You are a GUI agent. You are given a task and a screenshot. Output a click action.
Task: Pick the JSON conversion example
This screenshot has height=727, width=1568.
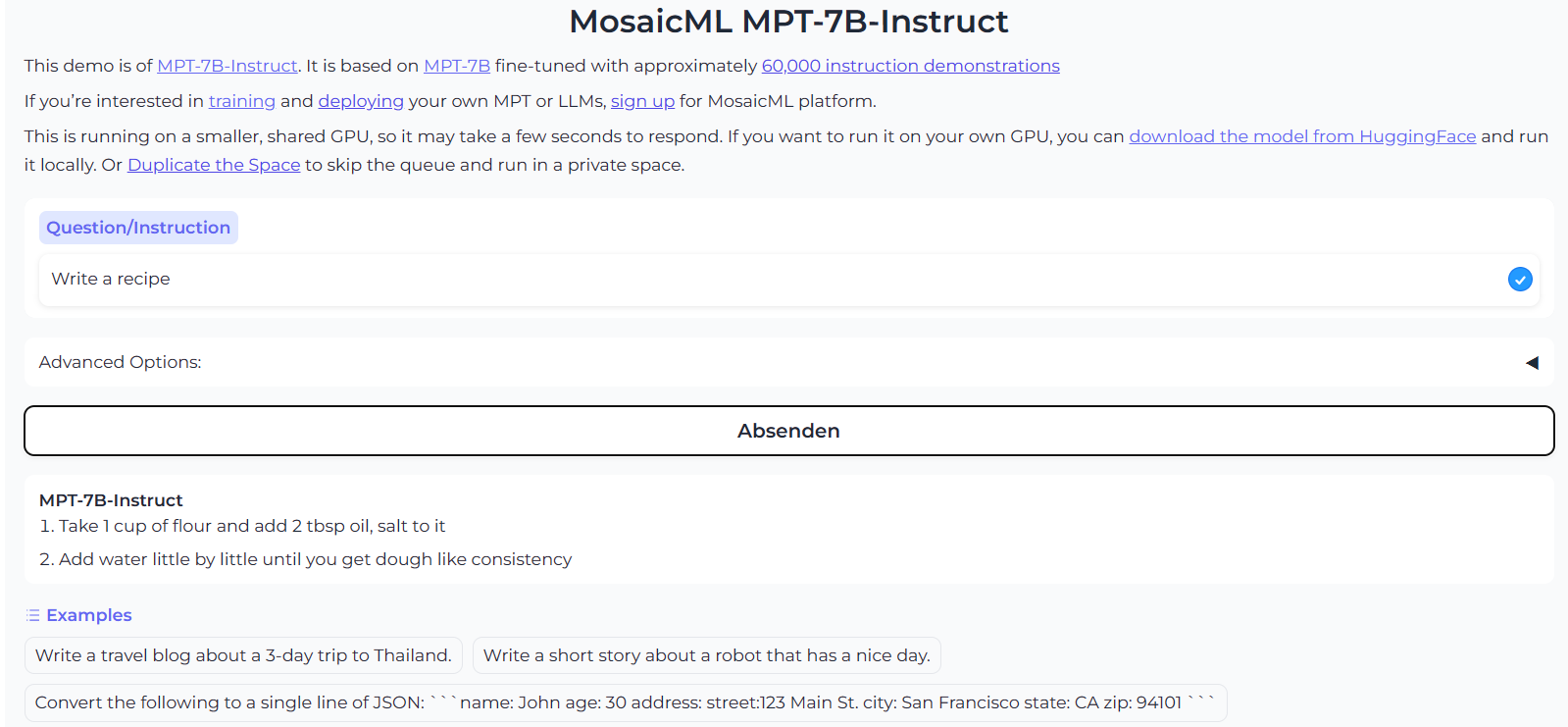[625, 702]
